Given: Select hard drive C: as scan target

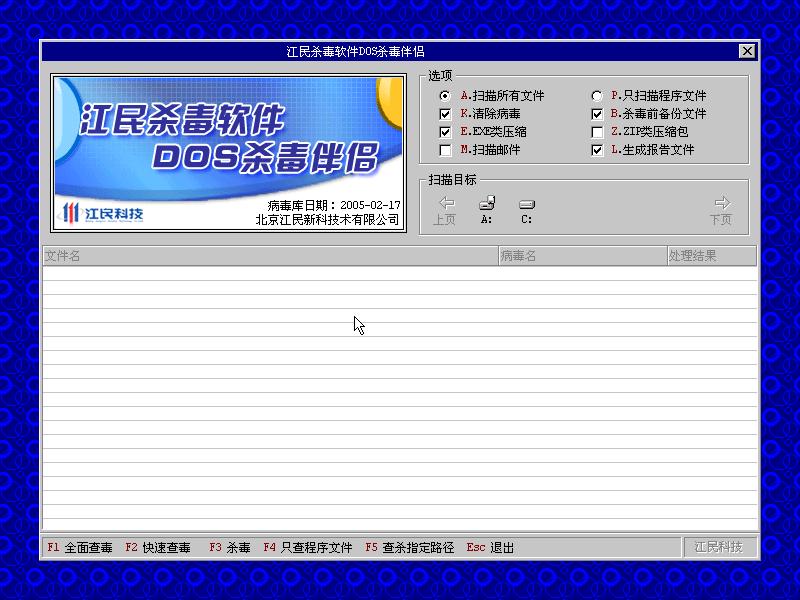Looking at the screenshot, I should (x=527, y=211).
